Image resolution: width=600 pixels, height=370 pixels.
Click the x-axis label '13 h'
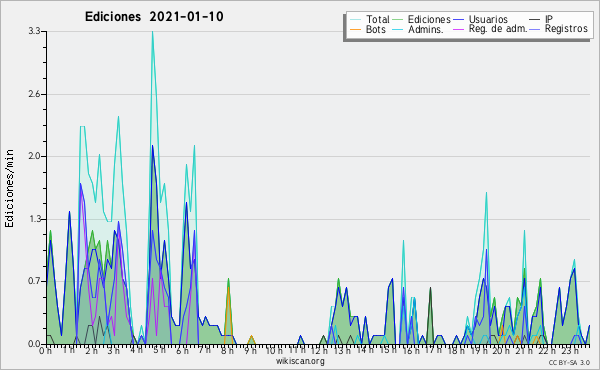(x=341, y=350)
